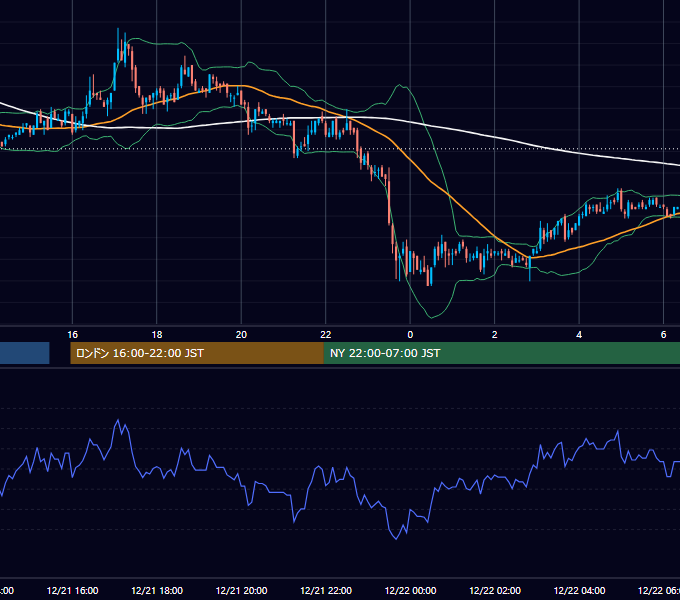Image resolution: width=680 pixels, height=600 pixels.
Task: Click the 12/22 00:00 label on oscillator axis
Action: coord(410,590)
